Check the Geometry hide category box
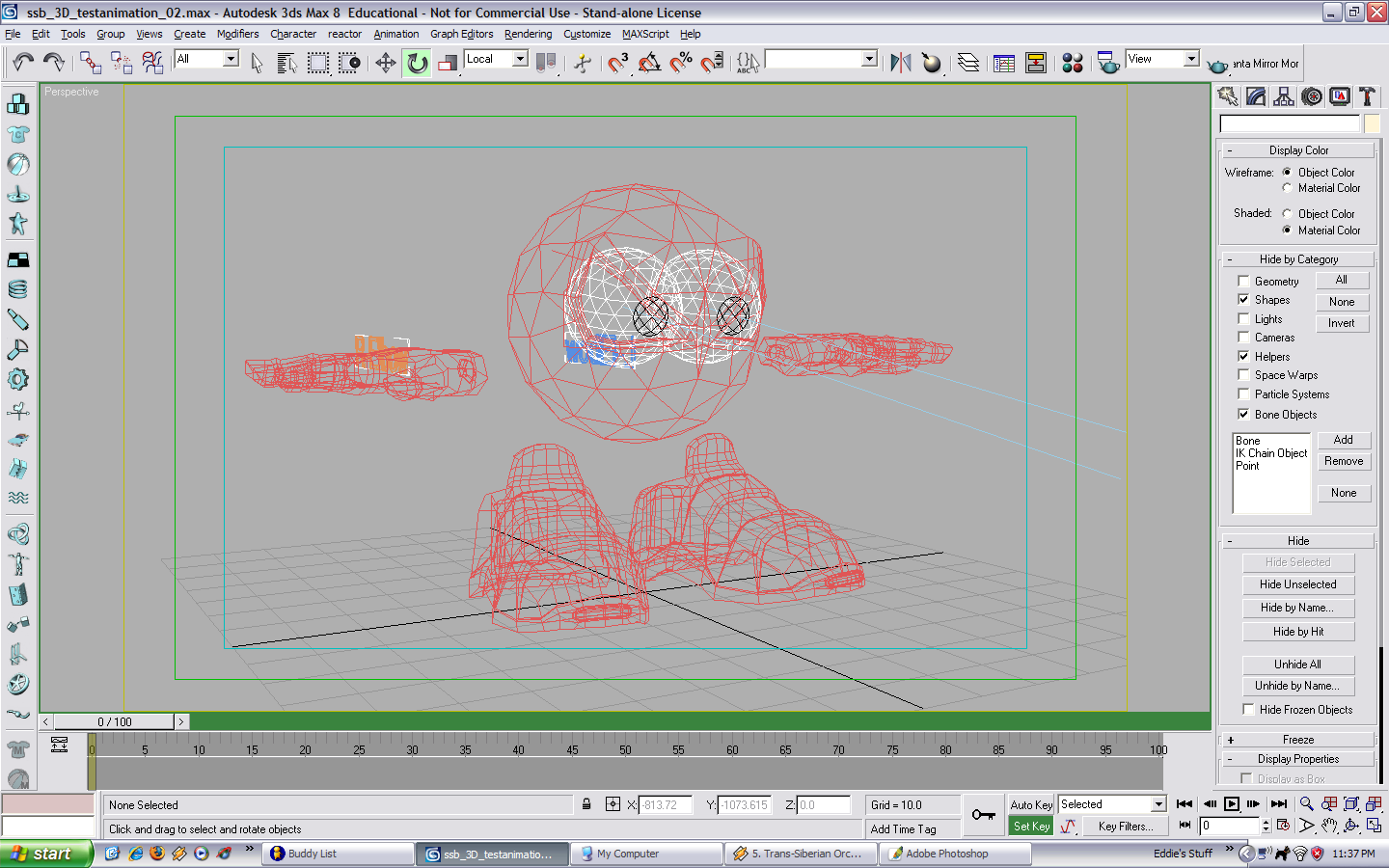 1243,282
